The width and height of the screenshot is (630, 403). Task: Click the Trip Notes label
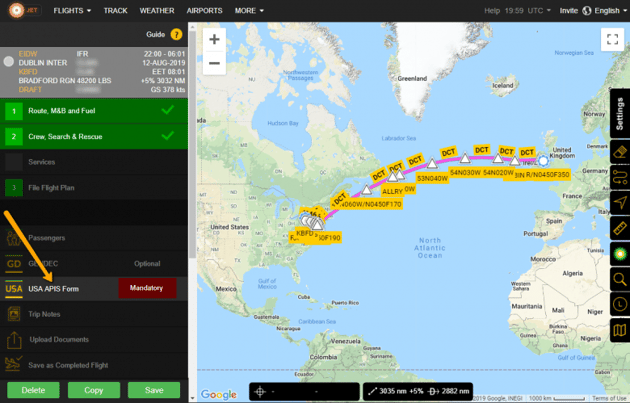[x=44, y=314]
